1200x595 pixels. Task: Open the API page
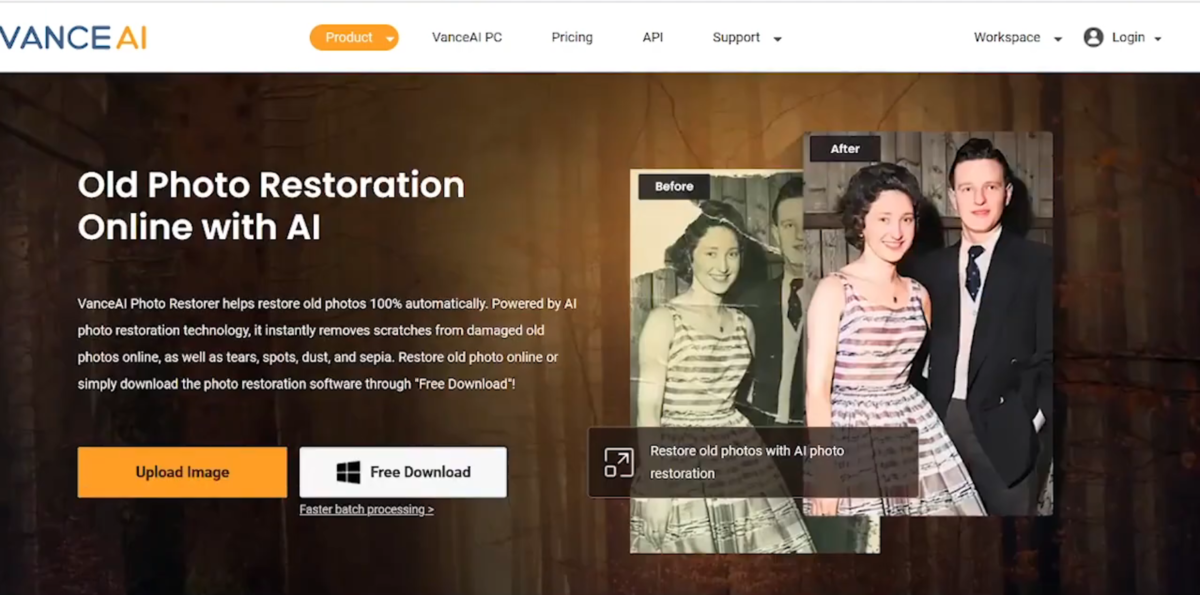(653, 38)
